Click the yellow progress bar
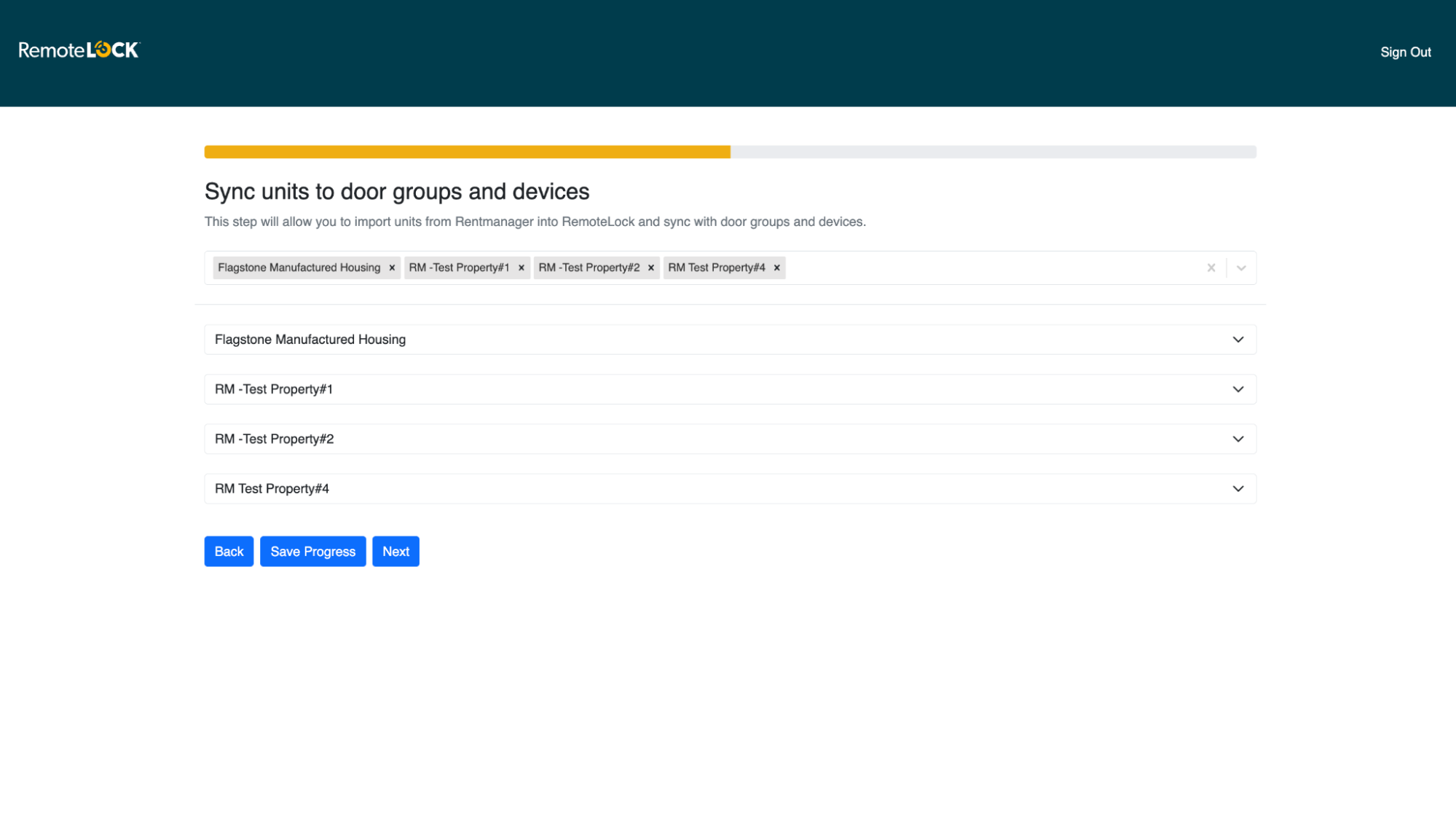The width and height of the screenshot is (1456, 825). point(466,152)
